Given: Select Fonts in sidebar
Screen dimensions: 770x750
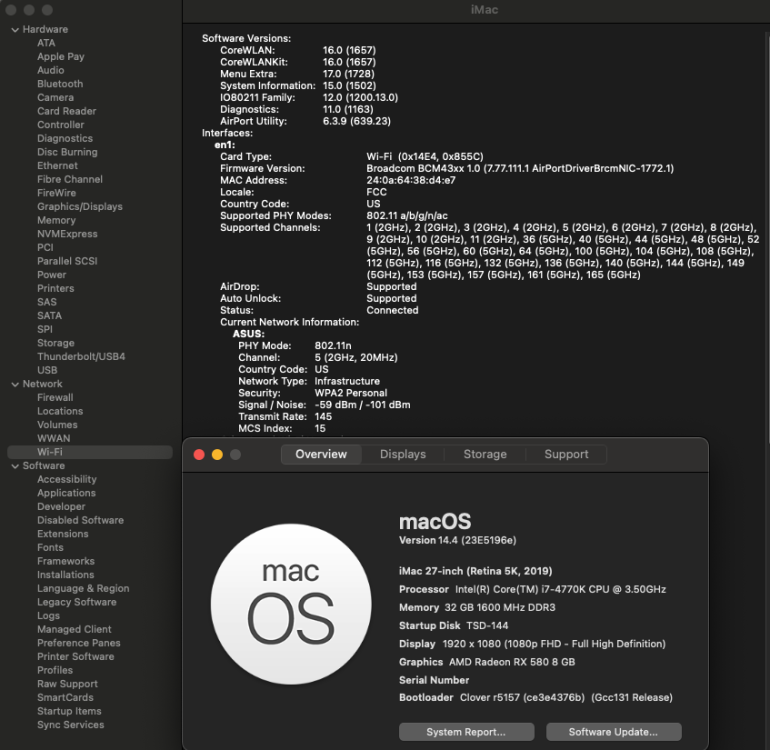Looking at the screenshot, I should [x=50, y=547].
